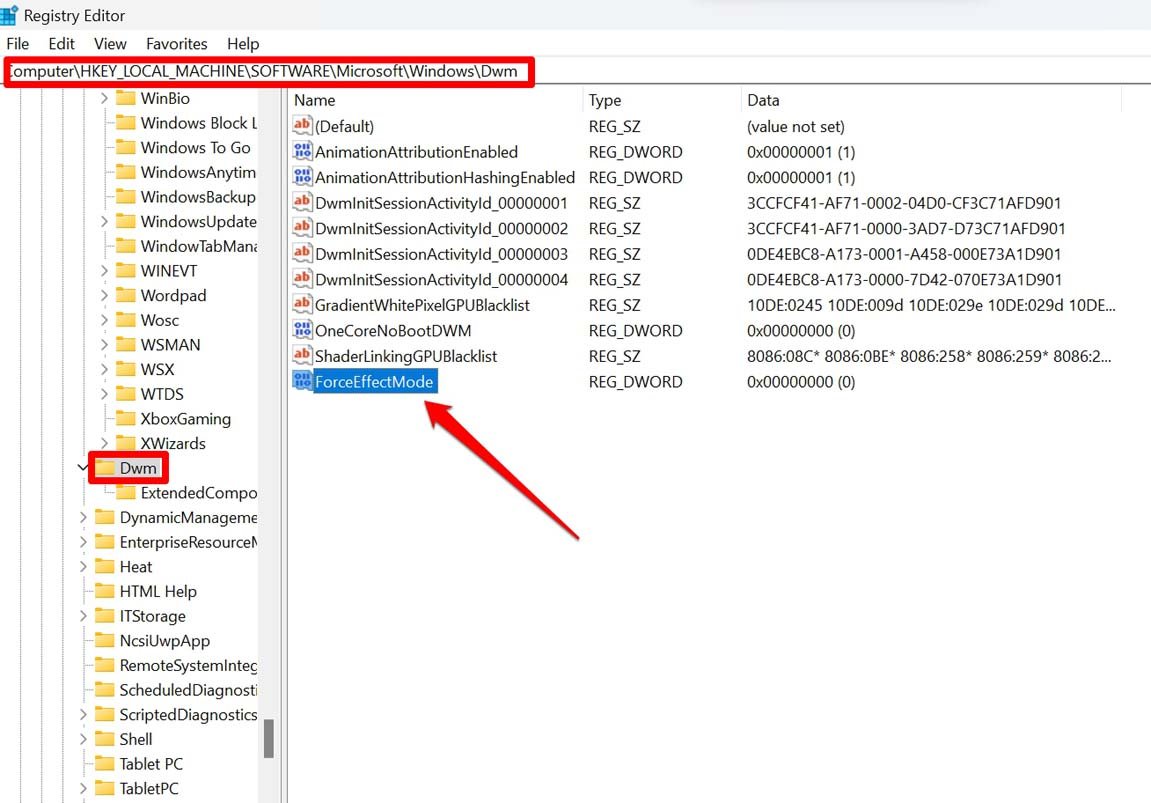Expand the Shell tree node
The width and height of the screenshot is (1151, 803).
(84, 738)
